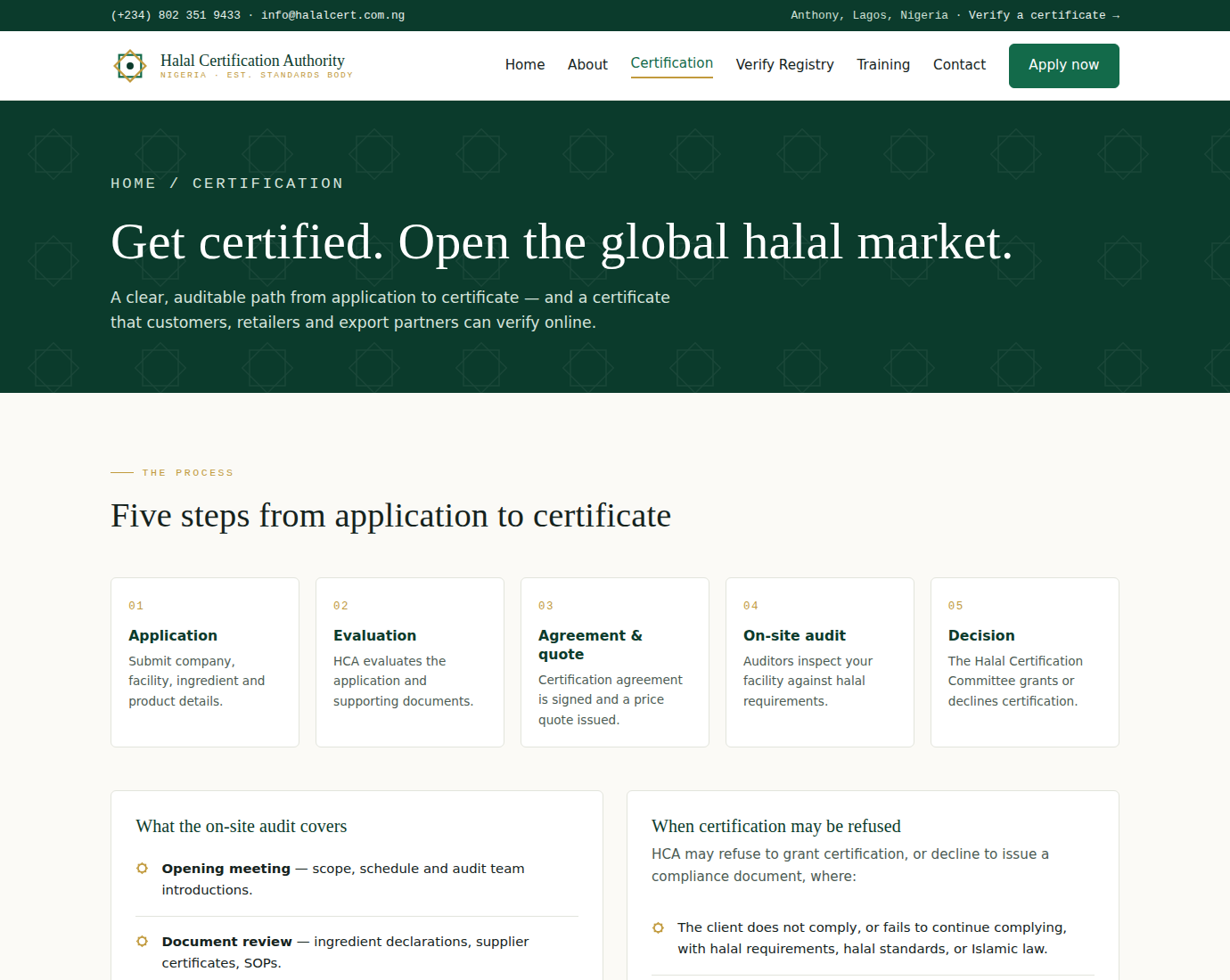Click the Apply now button
Image resolution: width=1230 pixels, height=980 pixels.
[1063, 66]
